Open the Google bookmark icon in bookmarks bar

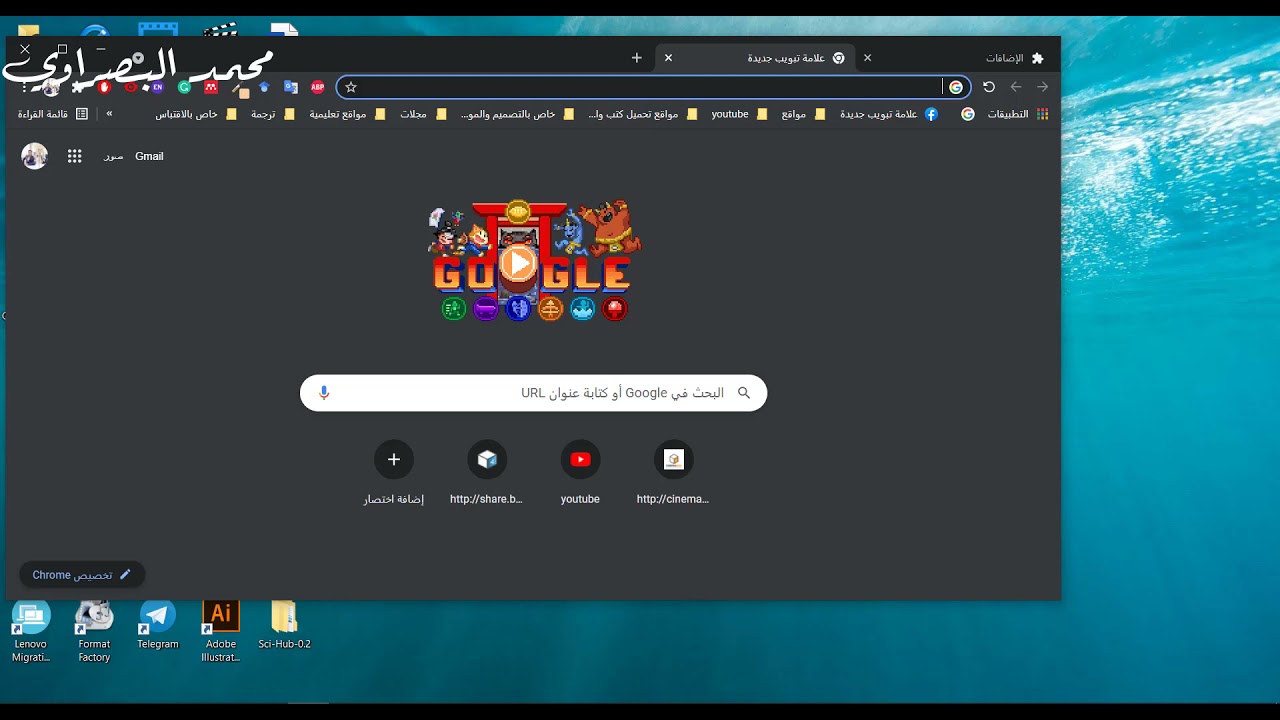click(x=968, y=114)
